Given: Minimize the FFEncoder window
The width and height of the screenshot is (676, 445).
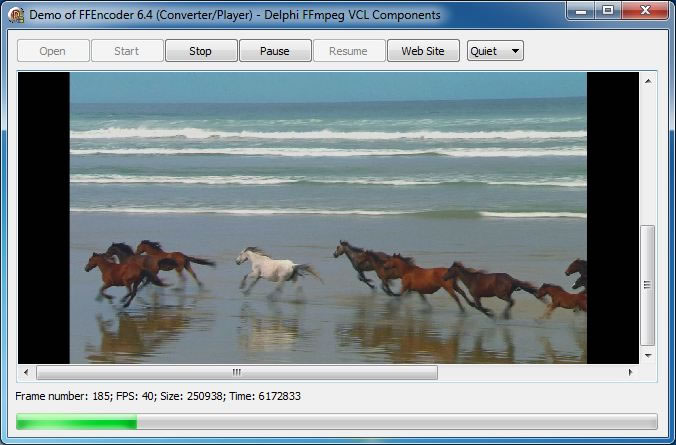Looking at the screenshot, I should click(x=581, y=11).
